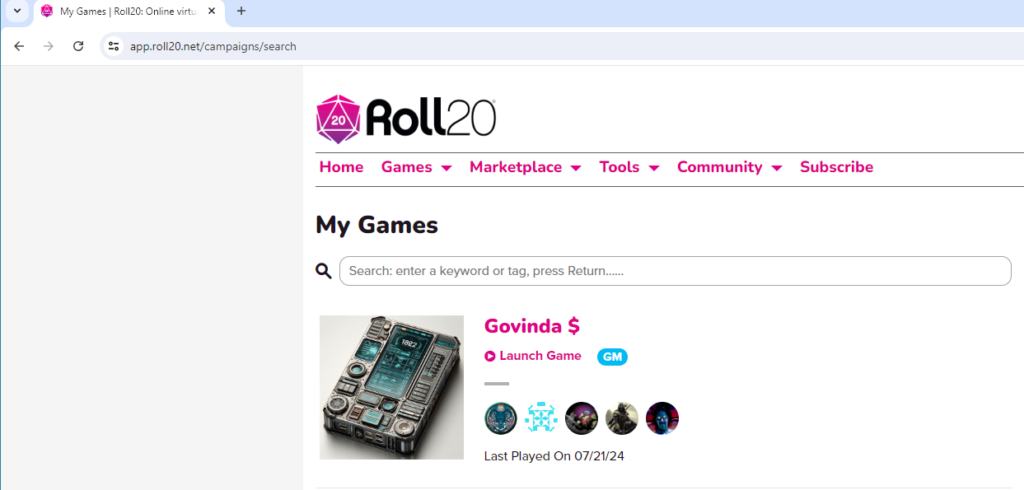The height and width of the screenshot is (490, 1024).
Task: Click the Launch Game link
Action: pyautogui.click(x=533, y=356)
